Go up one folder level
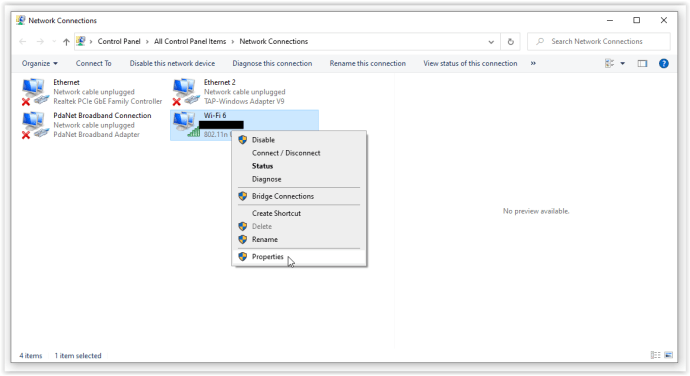Viewport: 690px width, 376px height. pos(66,41)
